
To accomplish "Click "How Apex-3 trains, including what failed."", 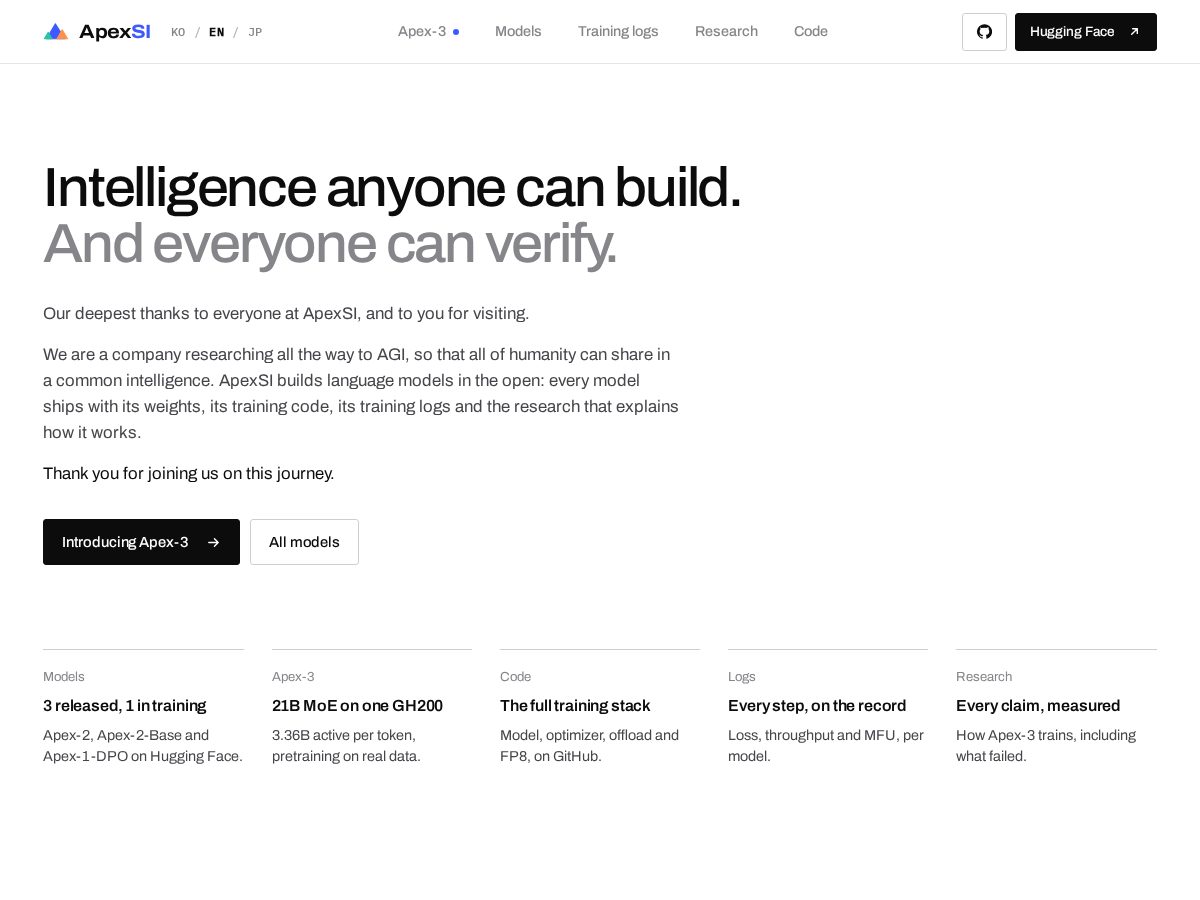I will pos(1046,746).
